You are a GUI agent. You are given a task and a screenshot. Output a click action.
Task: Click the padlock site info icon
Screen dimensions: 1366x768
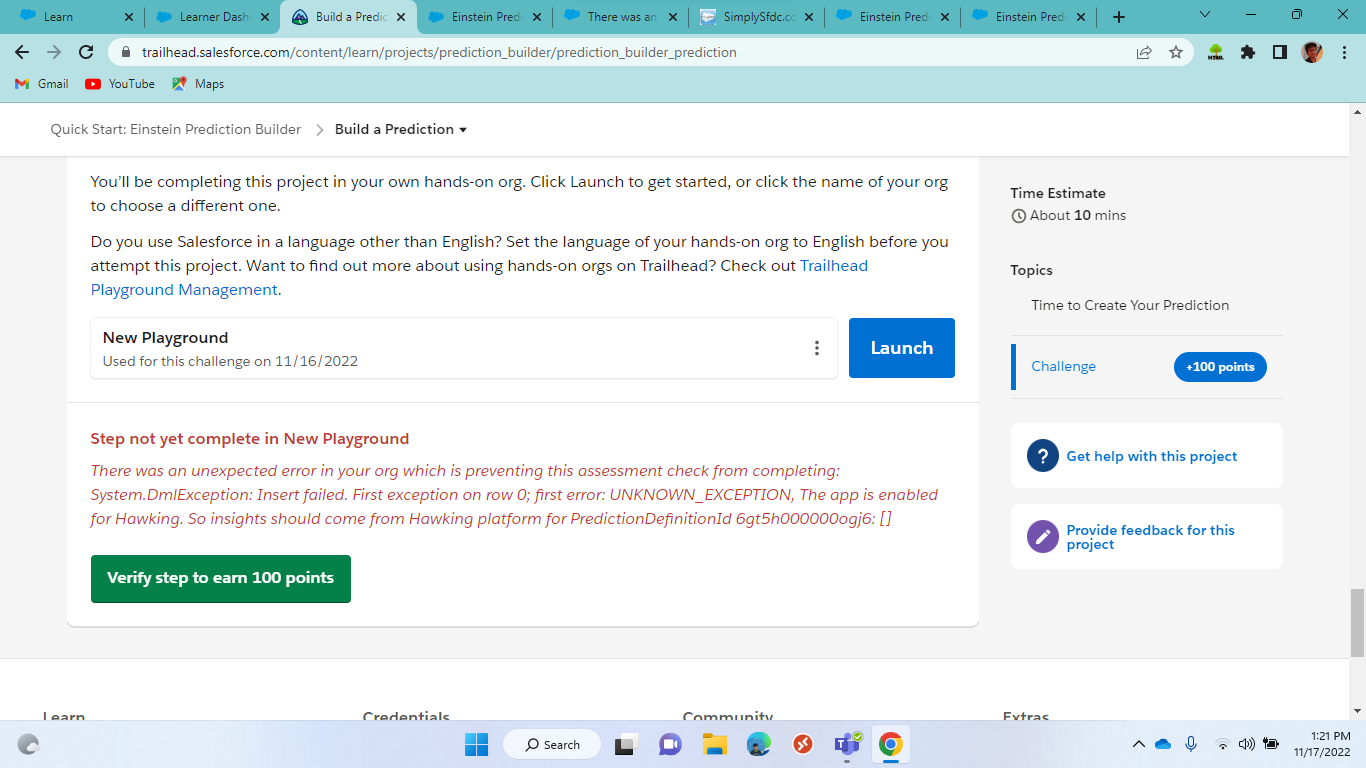coord(126,52)
